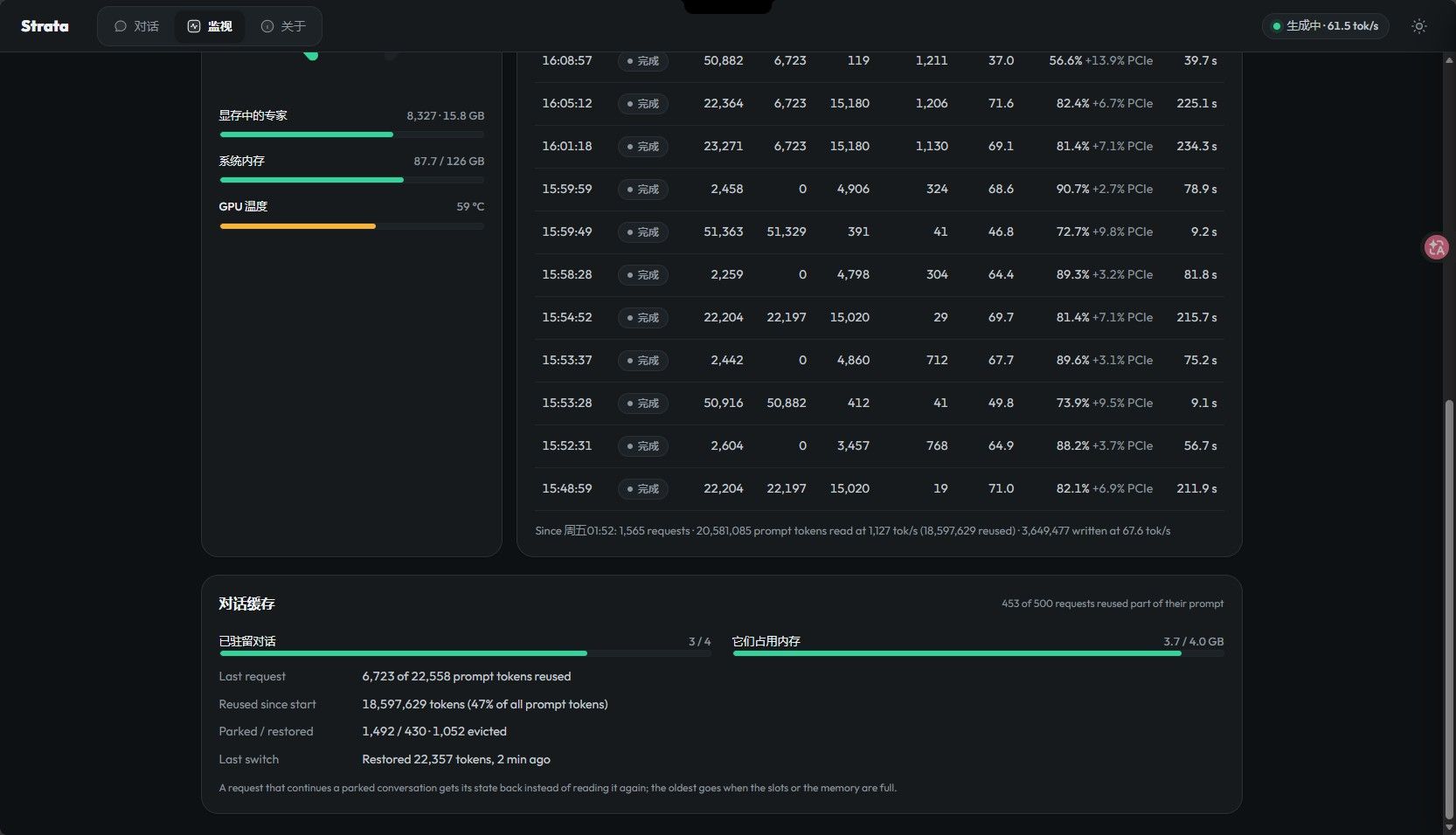This screenshot has height=835, width=1456.
Task: Click the 生成中 · 61.5 tok/s status pill
Action: (x=1325, y=26)
